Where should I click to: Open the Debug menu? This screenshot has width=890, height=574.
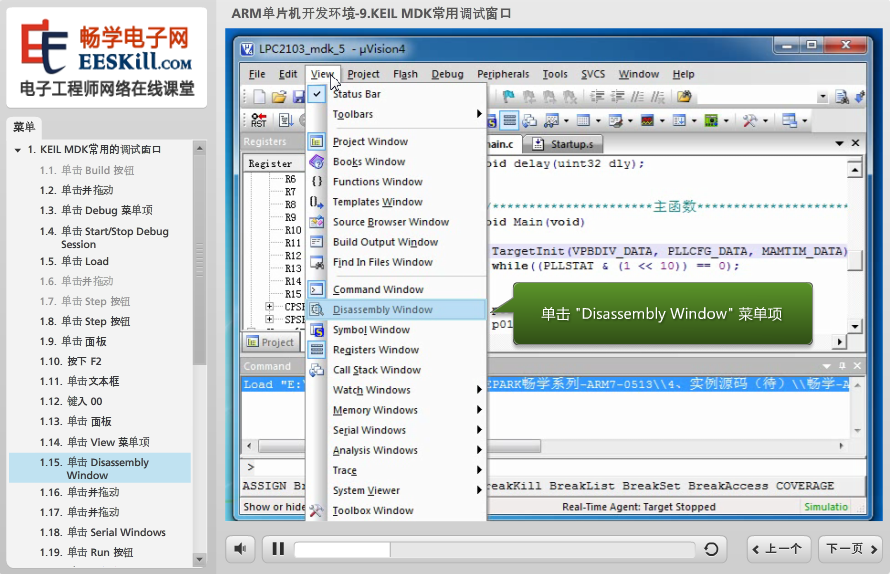[447, 74]
